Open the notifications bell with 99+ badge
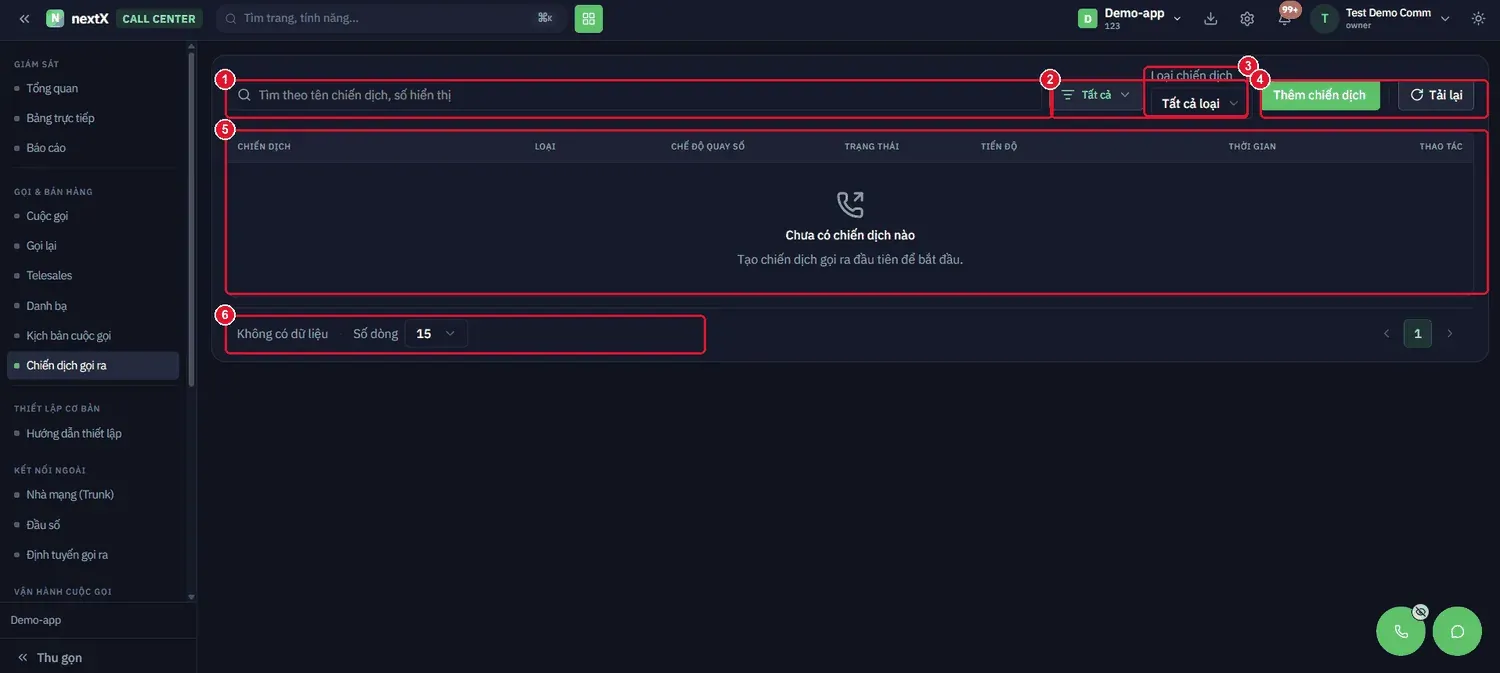Viewport: 1500px width, 673px height. pyautogui.click(x=1285, y=17)
